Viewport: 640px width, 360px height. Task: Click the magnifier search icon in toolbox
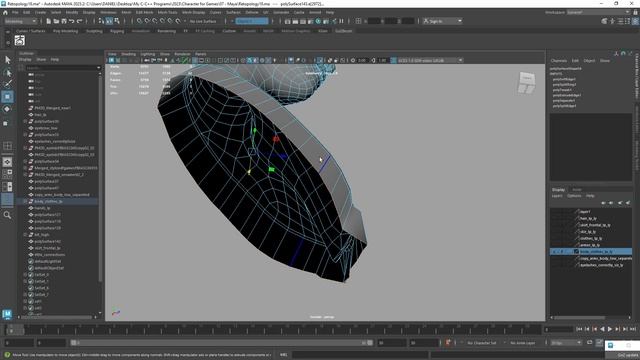[7, 215]
